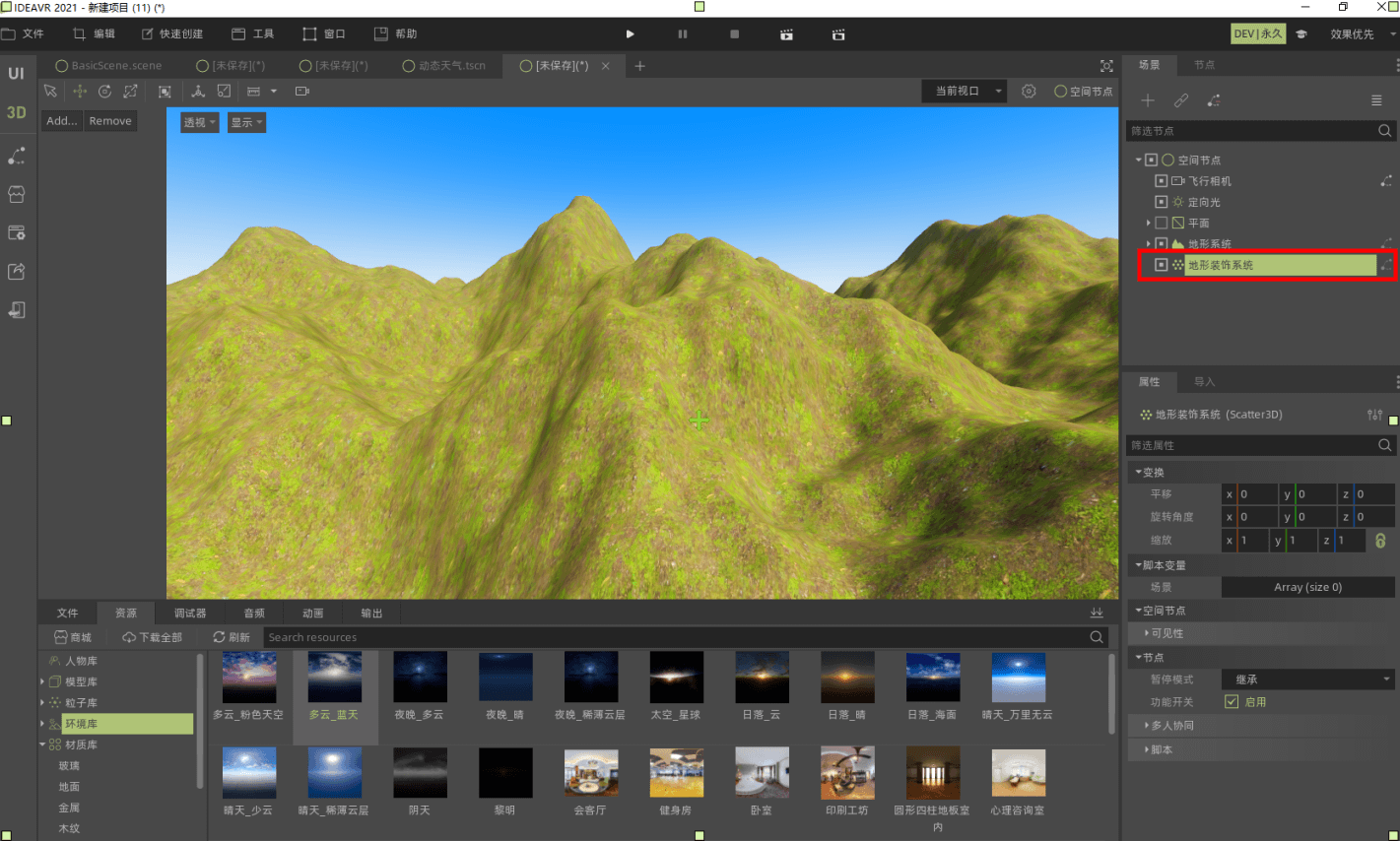Image resolution: width=1400 pixels, height=841 pixels.
Task: Click the store icon in left sidebar
Action: click(17, 194)
